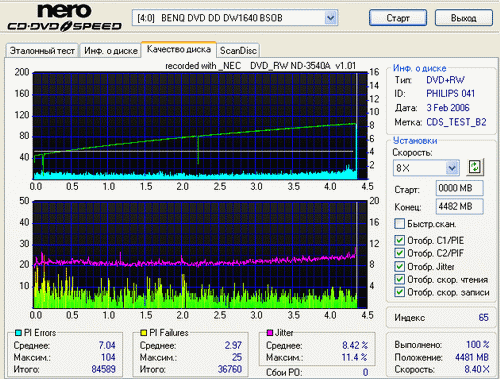Disable the Отобр. Jitter checkbox
Viewport: 500px width, 379px height.
(x=399, y=266)
